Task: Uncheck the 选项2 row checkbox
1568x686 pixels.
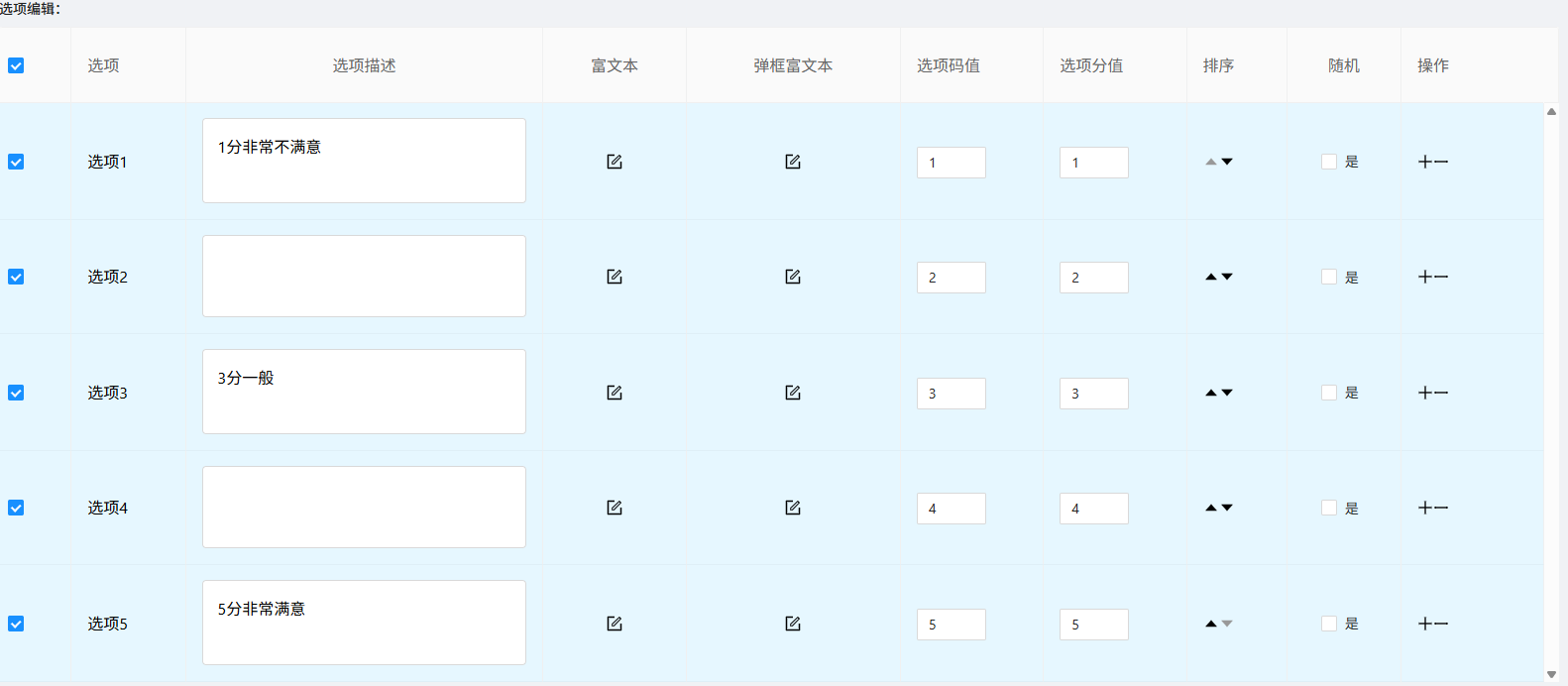Action: coord(16,277)
